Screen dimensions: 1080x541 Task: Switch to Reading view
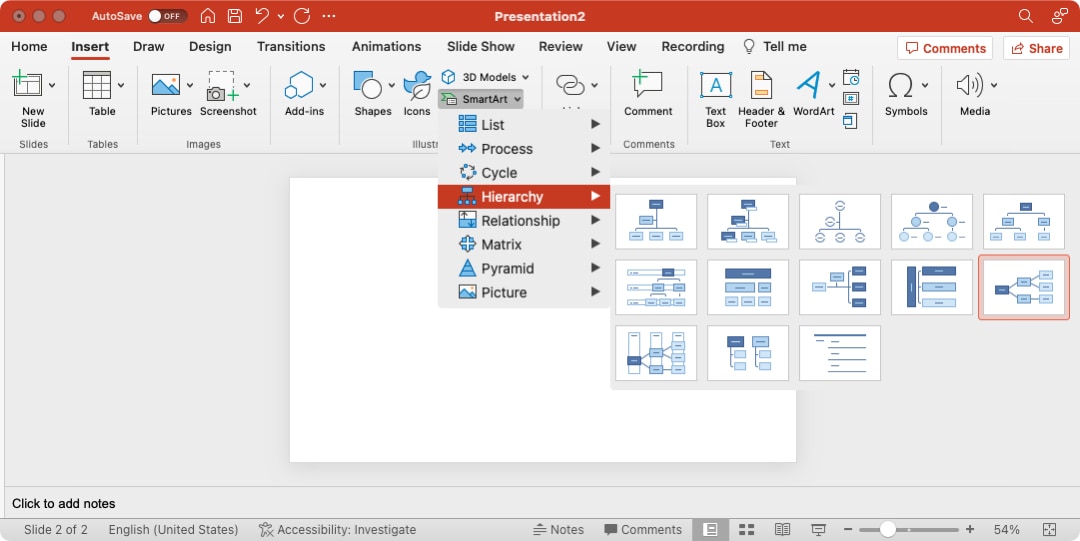pos(782,529)
